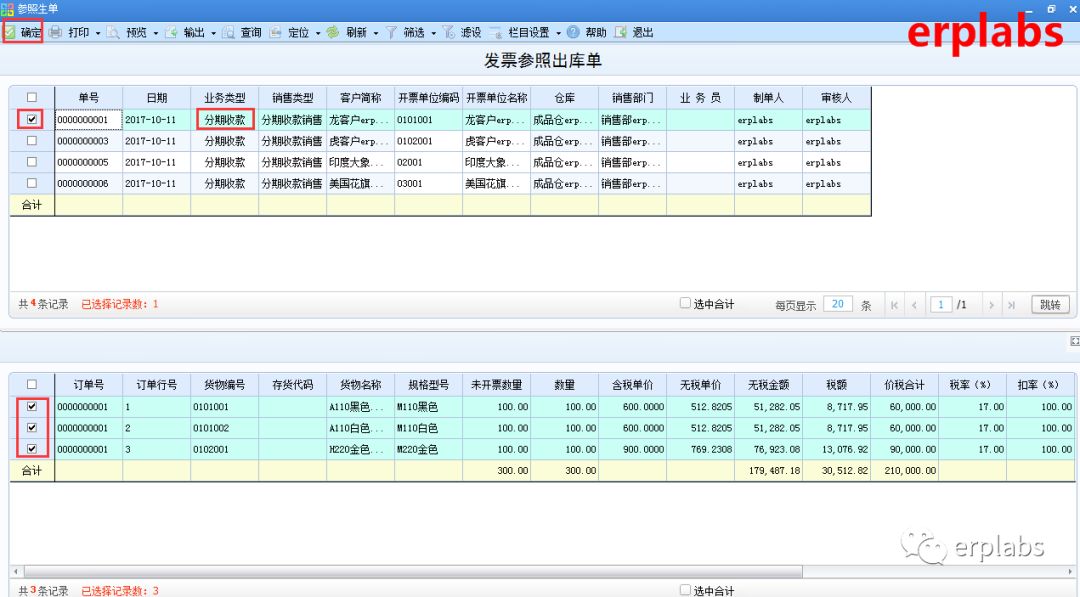The width and height of the screenshot is (1080, 597).
Task: Click the 确定 confirm checkmark icon
Action: point(10,32)
